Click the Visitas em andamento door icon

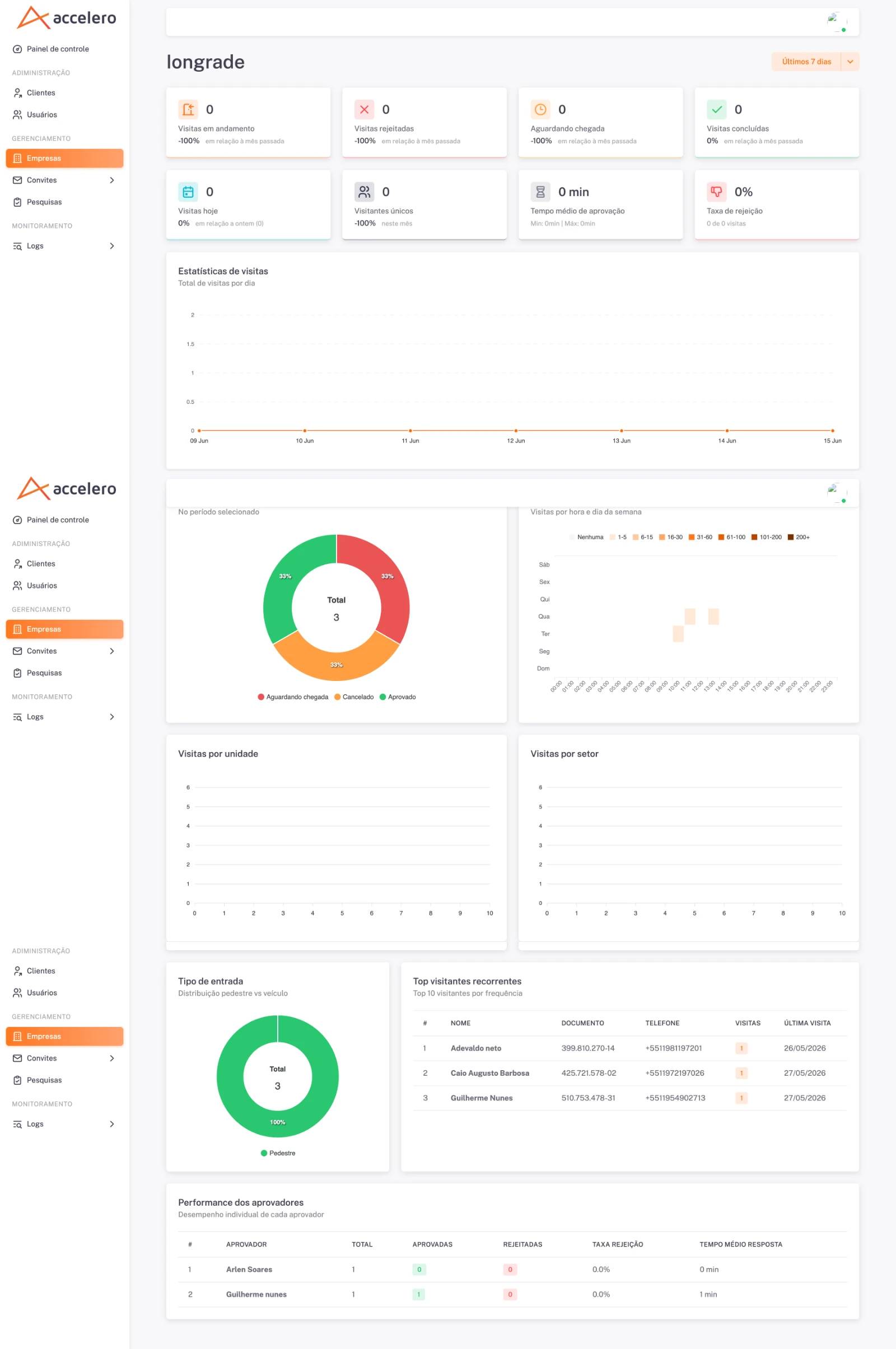(188, 109)
